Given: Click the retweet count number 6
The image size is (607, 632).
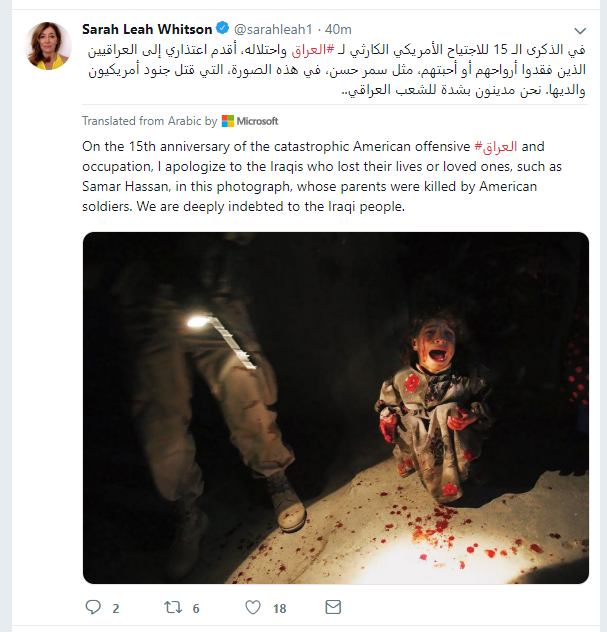Looking at the screenshot, I should [x=196, y=608].
